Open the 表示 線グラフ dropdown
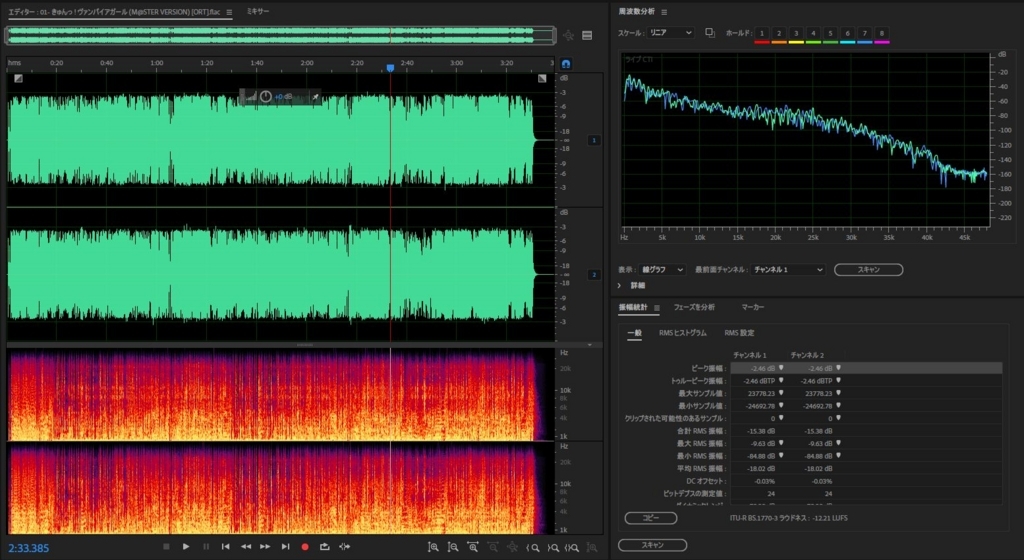The image size is (1024, 560). 662,270
